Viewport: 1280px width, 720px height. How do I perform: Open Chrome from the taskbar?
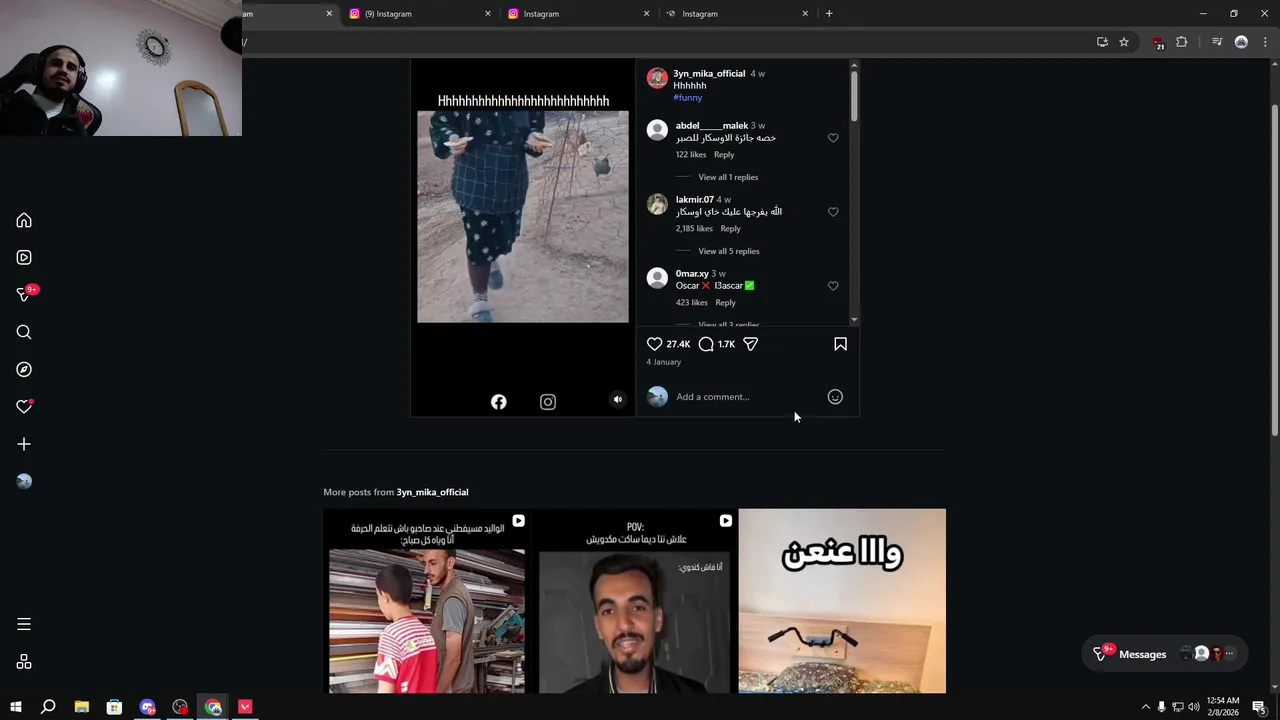[x=213, y=707]
